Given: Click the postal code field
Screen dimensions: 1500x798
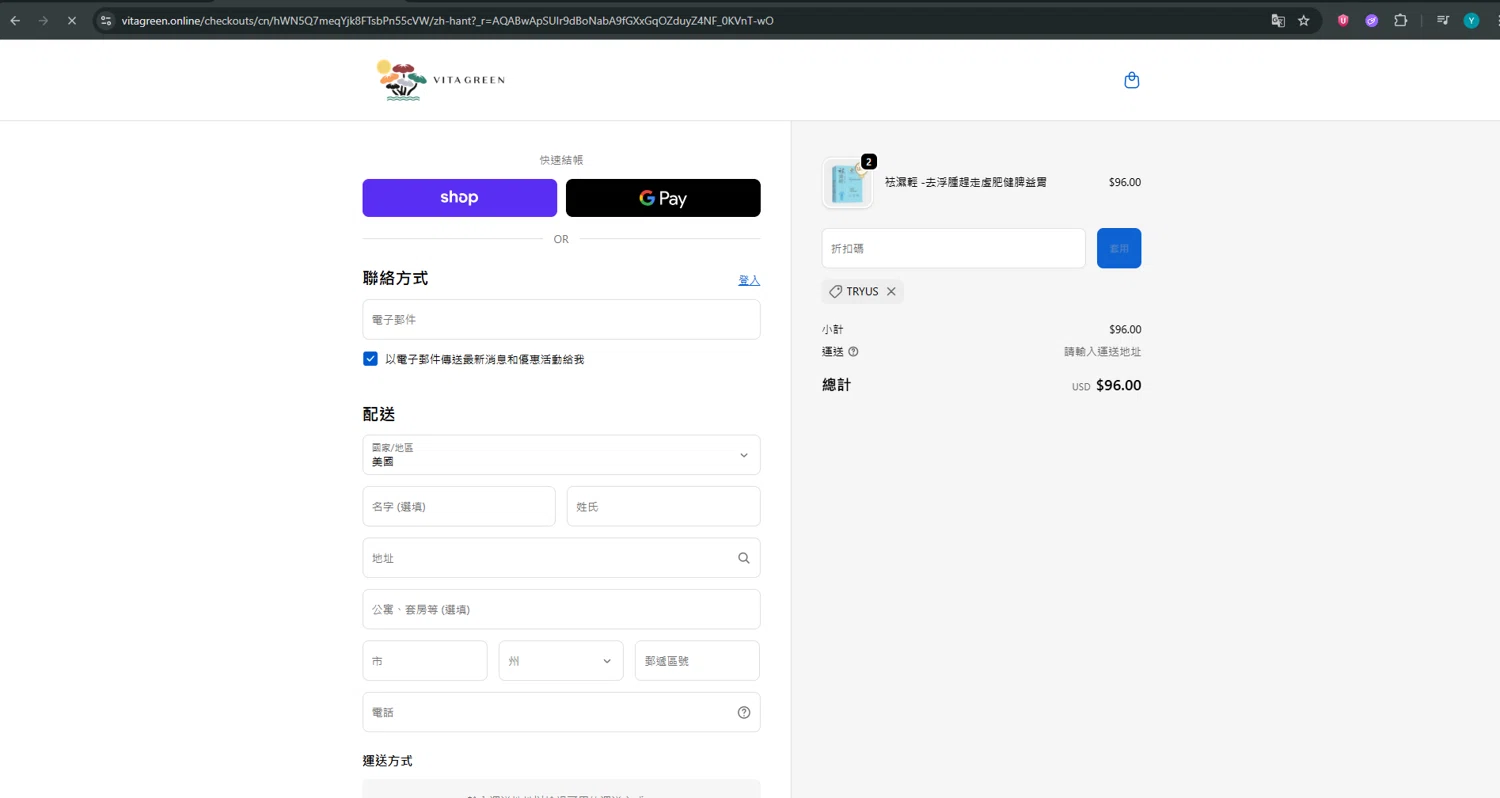Looking at the screenshot, I should coord(697,661).
